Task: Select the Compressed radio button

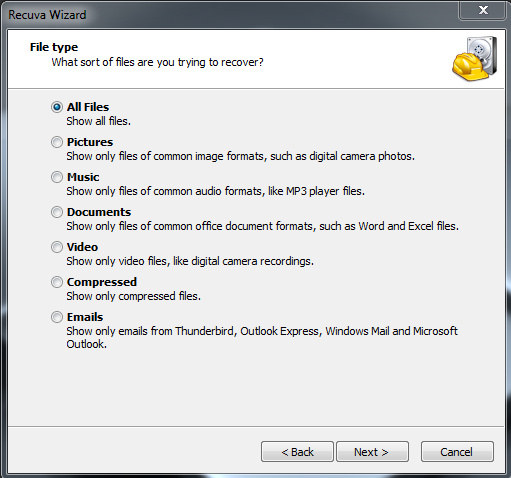Action: point(57,282)
